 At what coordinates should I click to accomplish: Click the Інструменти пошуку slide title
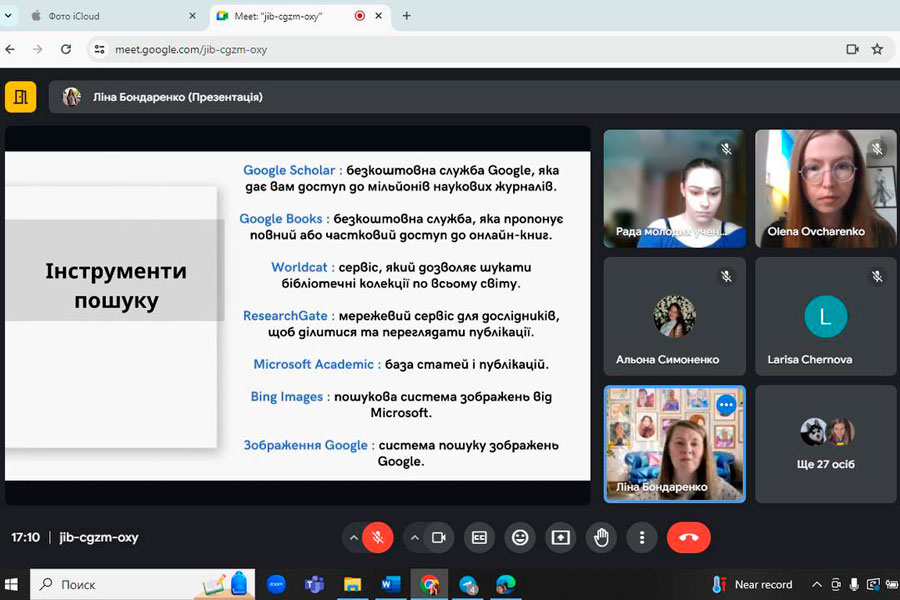click(116, 285)
